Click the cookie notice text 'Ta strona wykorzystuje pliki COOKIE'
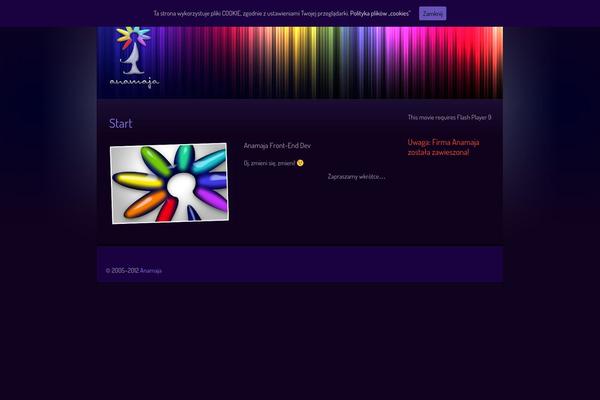600x400 pixels. pos(197,13)
